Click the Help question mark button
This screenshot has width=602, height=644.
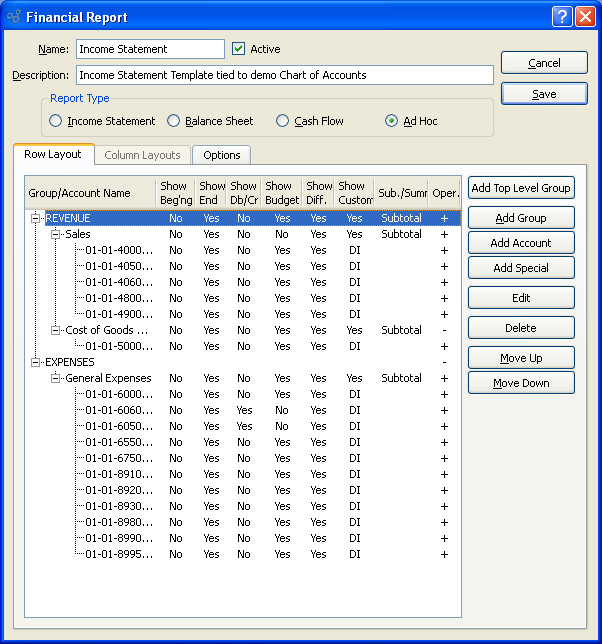[563, 17]
